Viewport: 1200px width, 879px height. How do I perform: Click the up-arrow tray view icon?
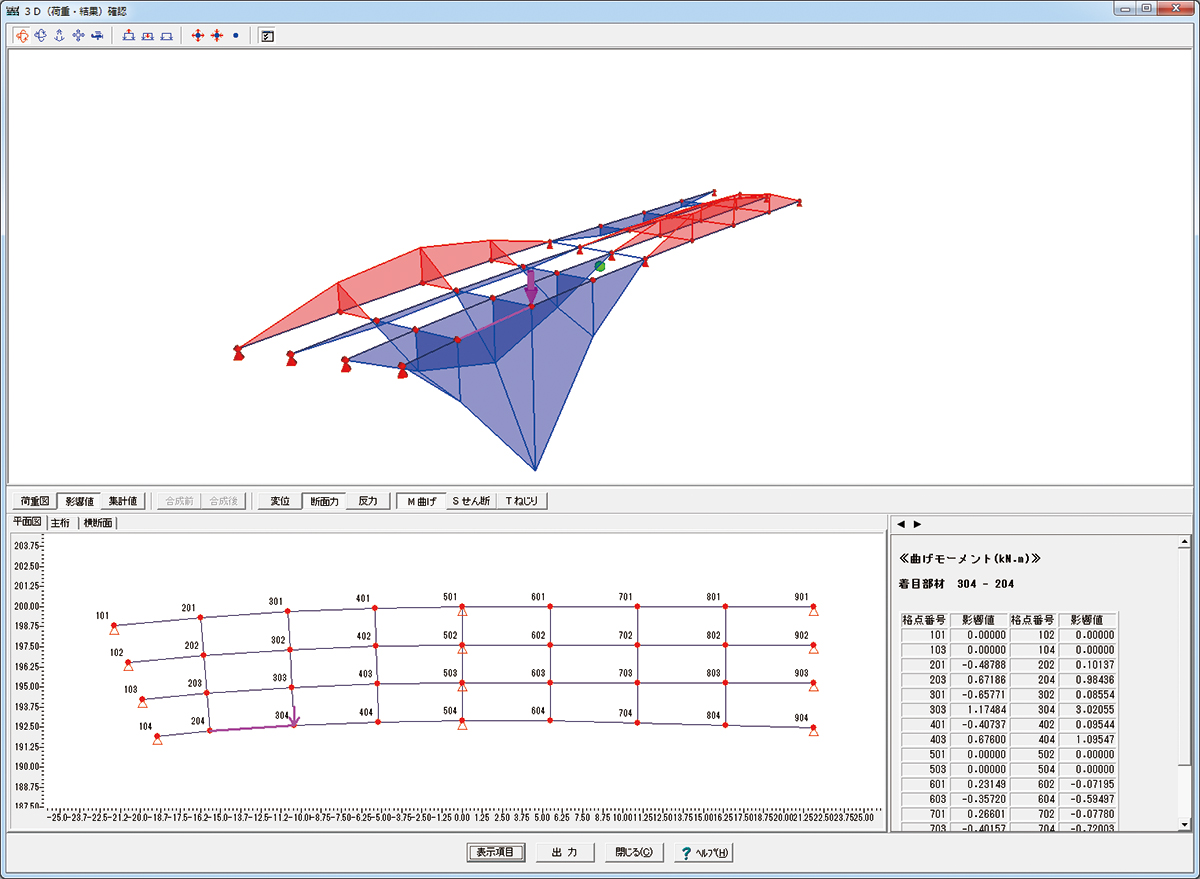[x=129, y=35]
